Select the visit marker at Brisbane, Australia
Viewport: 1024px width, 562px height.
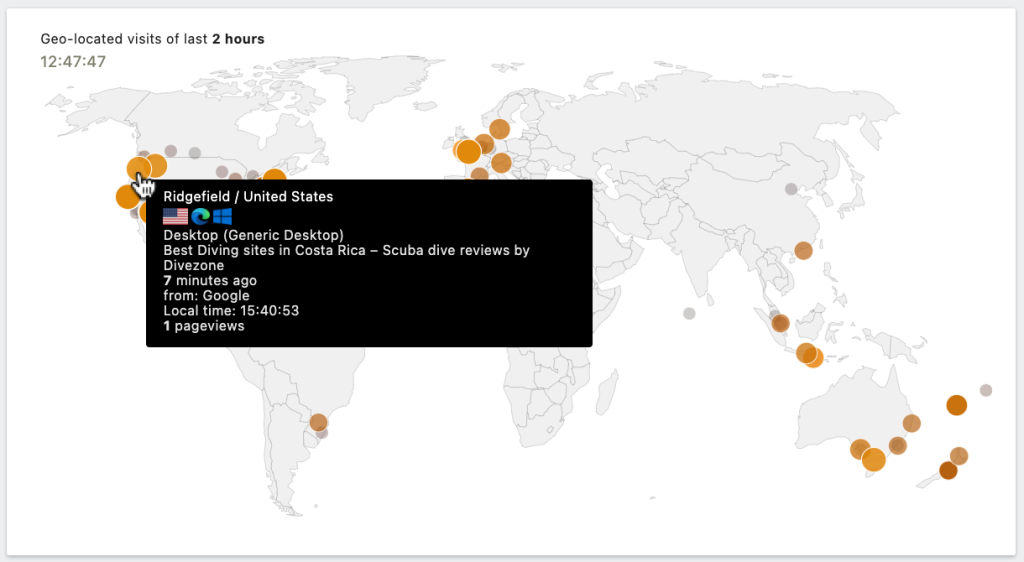(x=912, y=424)
